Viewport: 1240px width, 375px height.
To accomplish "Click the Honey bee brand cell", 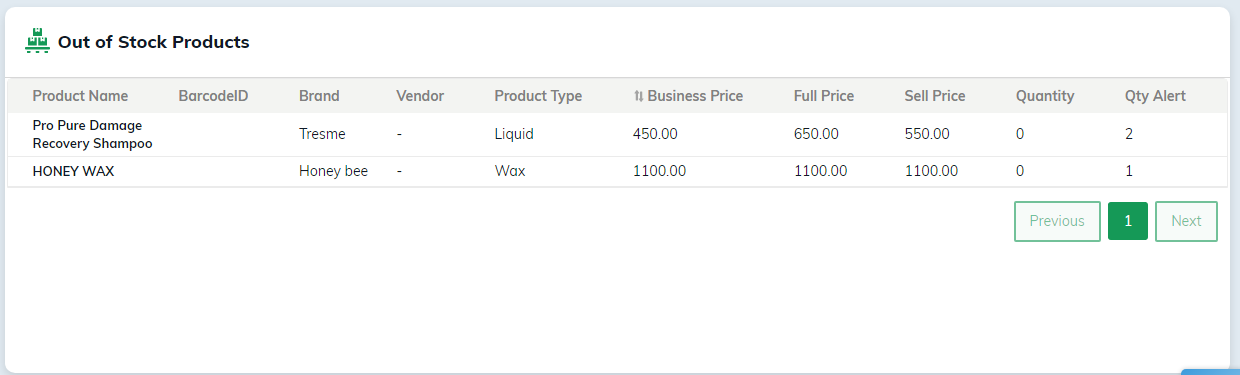I will (x=333, y=171).
